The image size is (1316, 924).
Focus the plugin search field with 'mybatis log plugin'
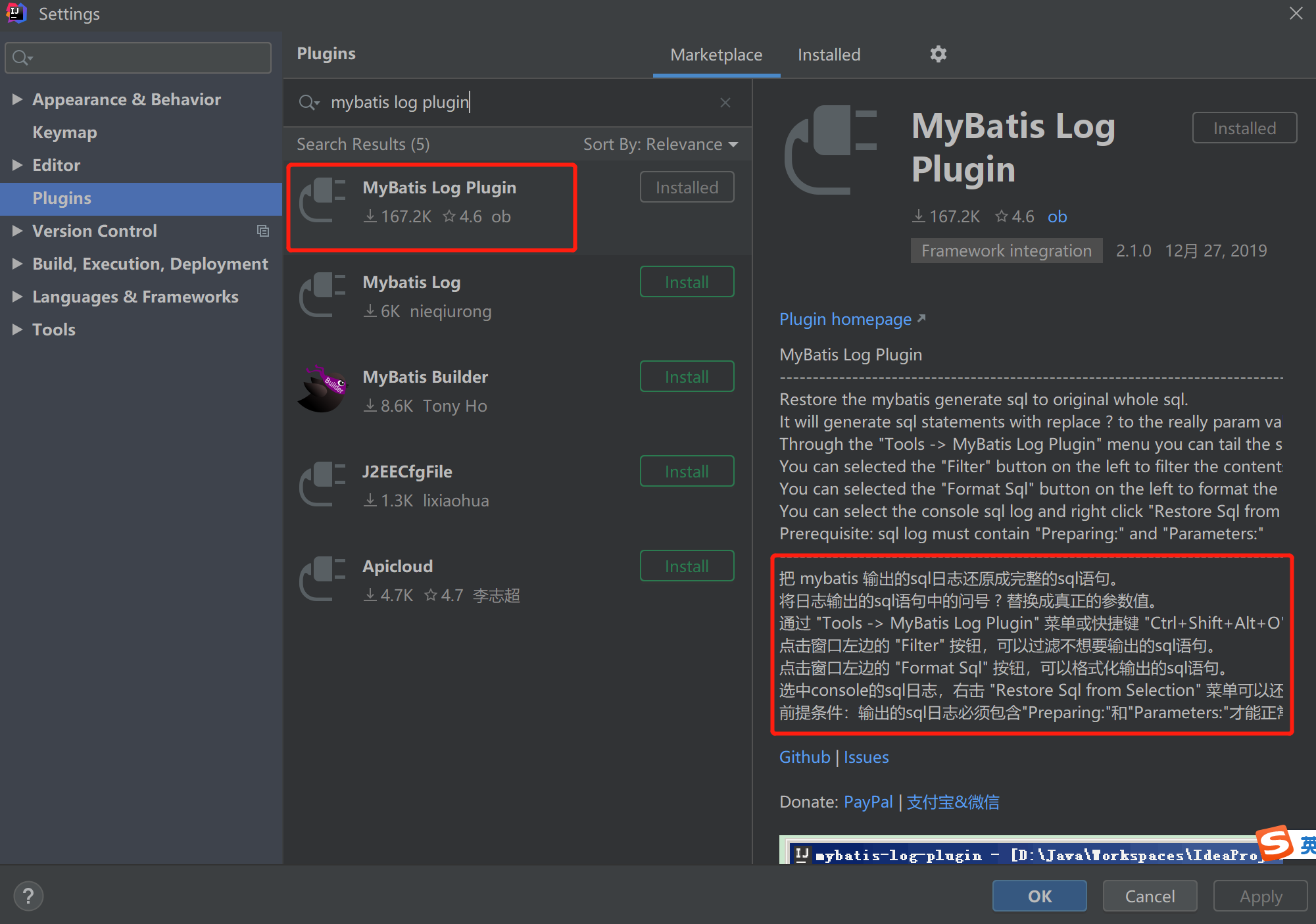click(516, 103)
